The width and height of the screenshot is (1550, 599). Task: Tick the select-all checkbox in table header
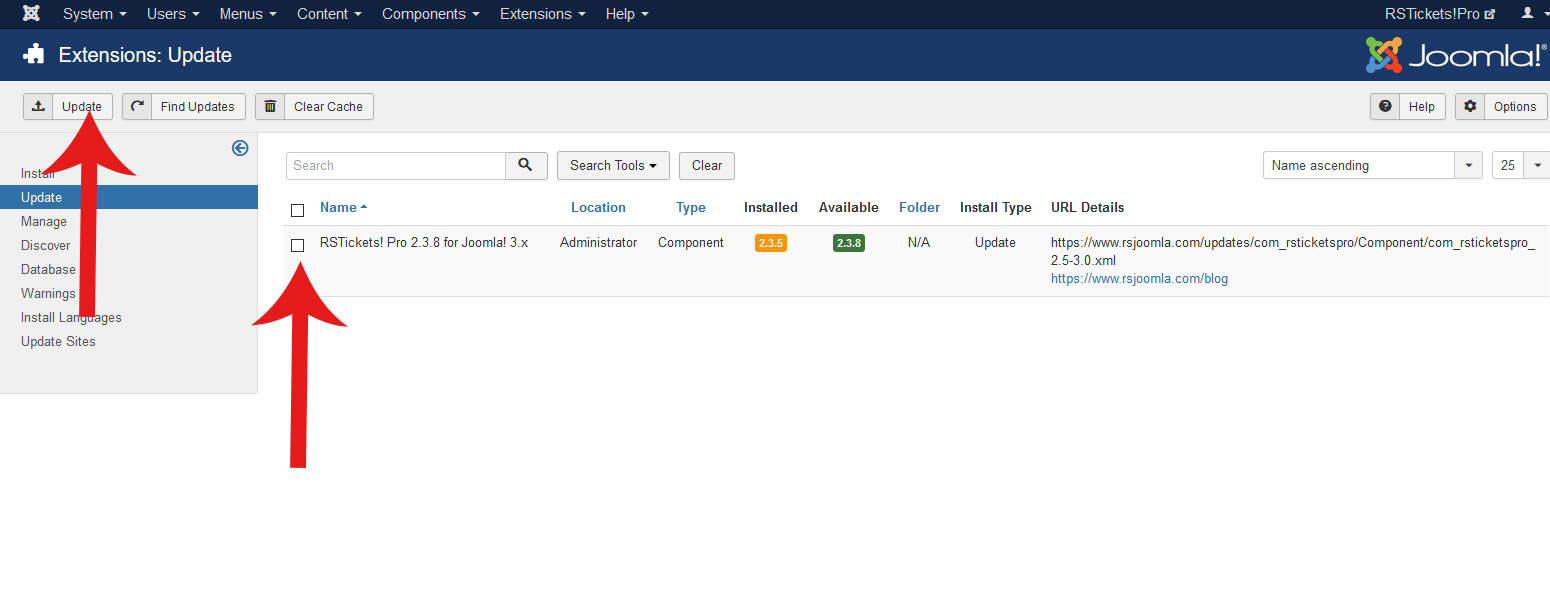click(x=297, y=210)
